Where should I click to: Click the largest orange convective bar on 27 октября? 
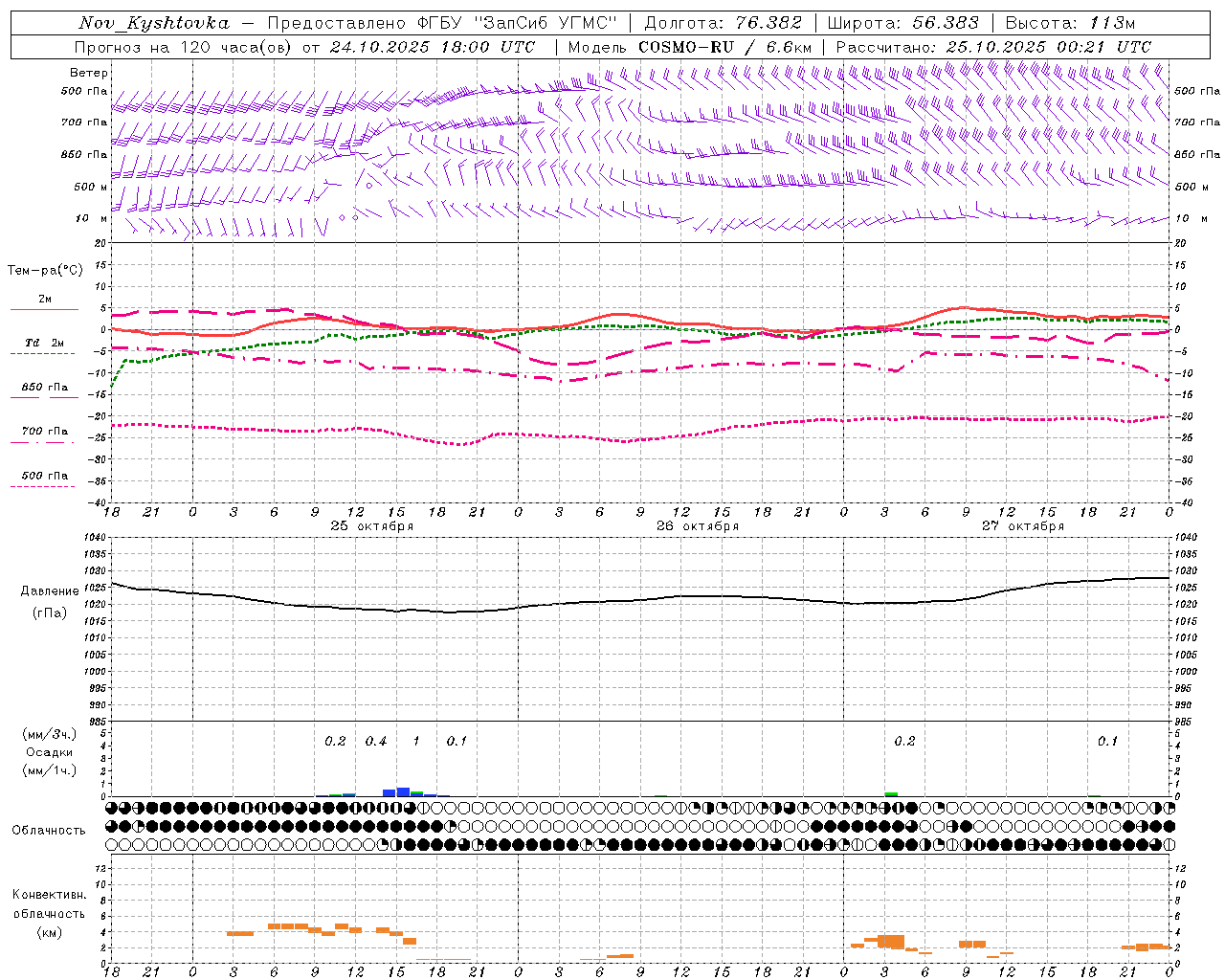(x=891, y=942)
